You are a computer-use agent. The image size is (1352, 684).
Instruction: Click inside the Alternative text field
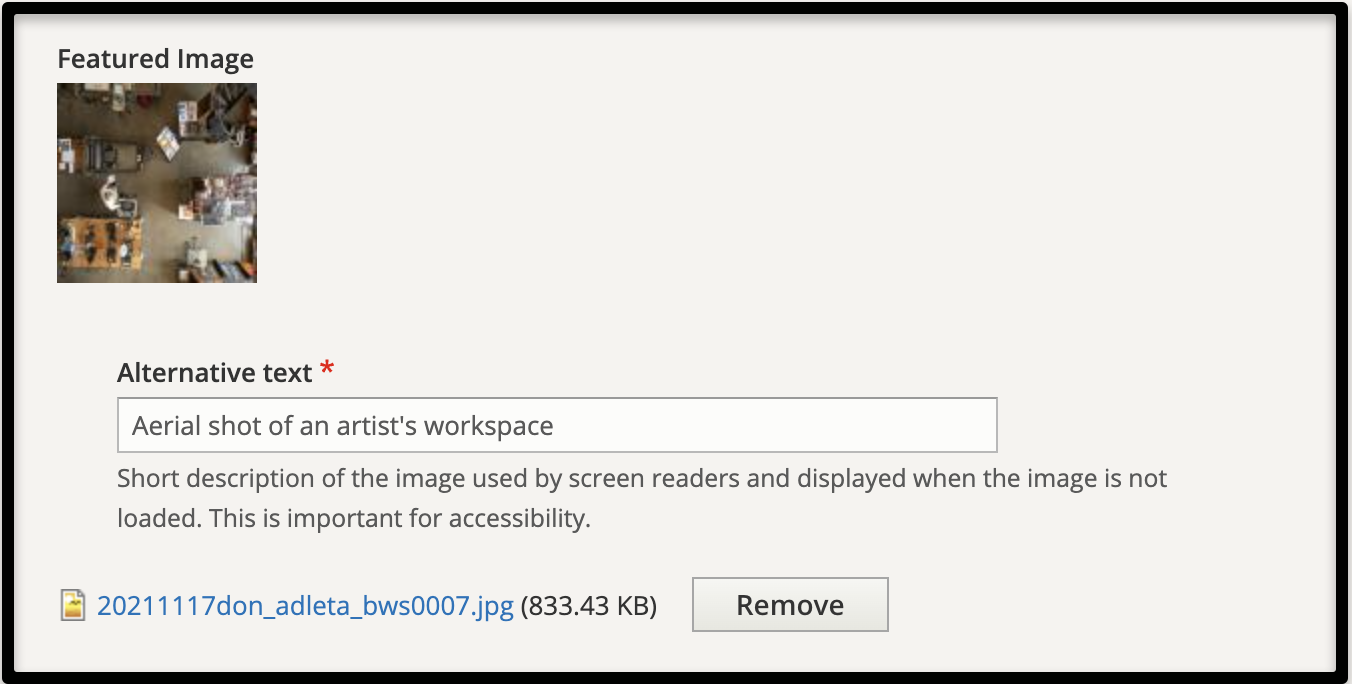(556, 425)
